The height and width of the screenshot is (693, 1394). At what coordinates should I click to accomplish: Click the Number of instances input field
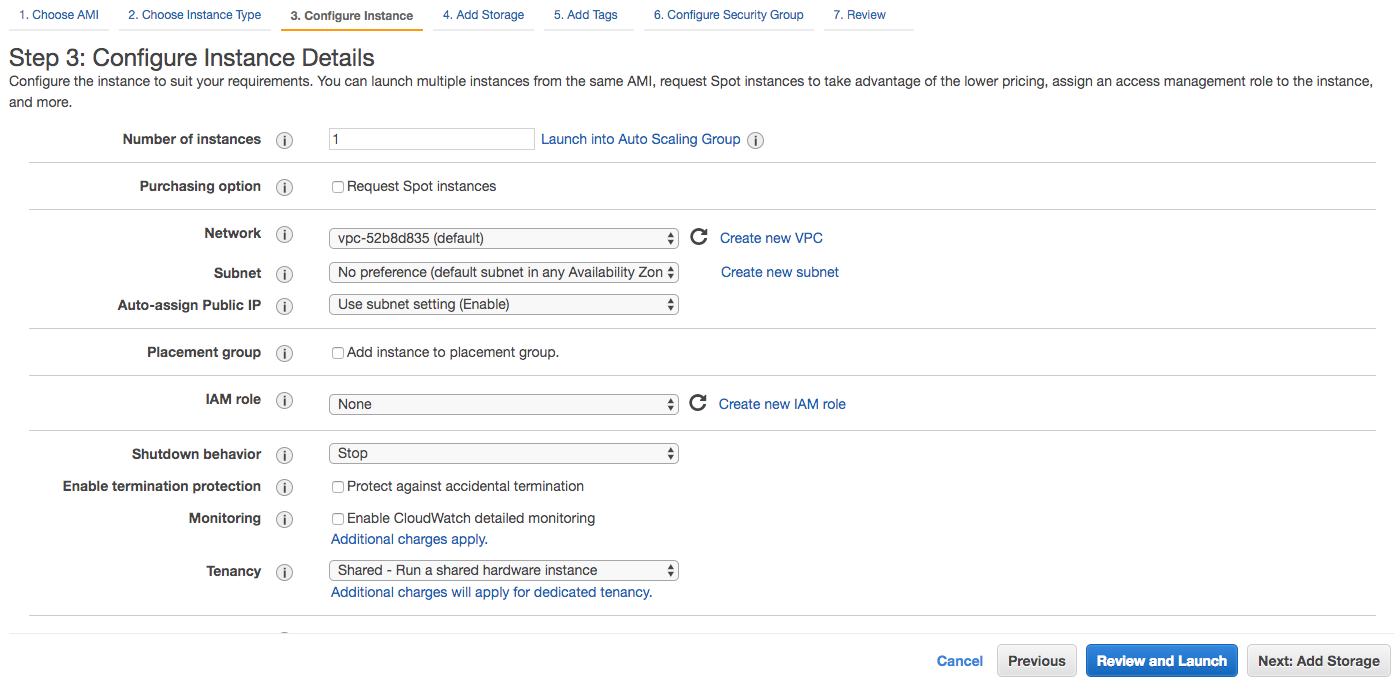(431, 139)
